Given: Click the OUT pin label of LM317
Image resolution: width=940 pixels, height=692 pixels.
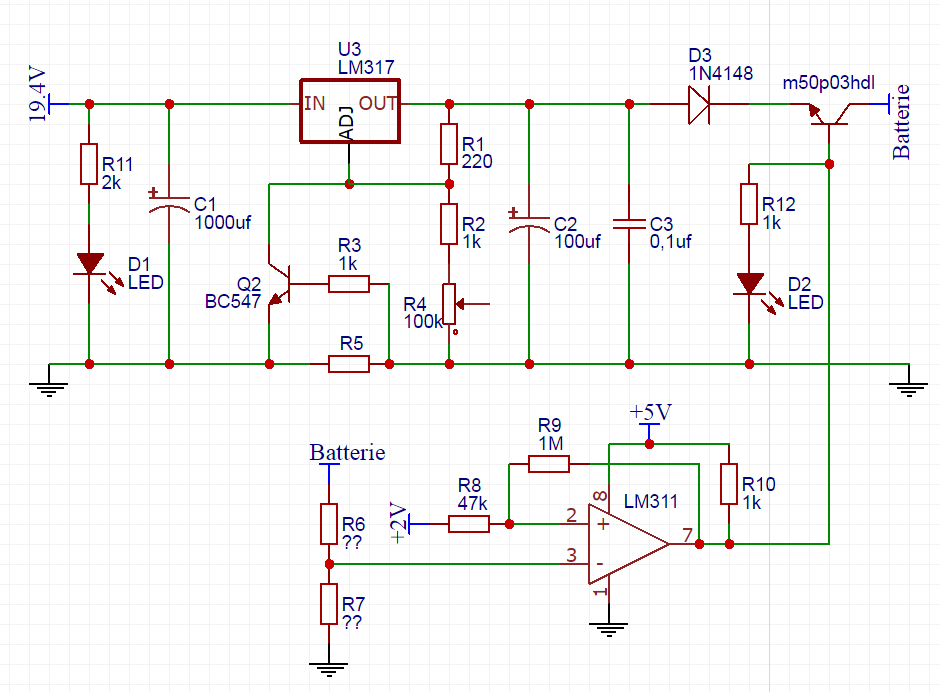Looking at the screenshot, I should click(x=377, y=104).
